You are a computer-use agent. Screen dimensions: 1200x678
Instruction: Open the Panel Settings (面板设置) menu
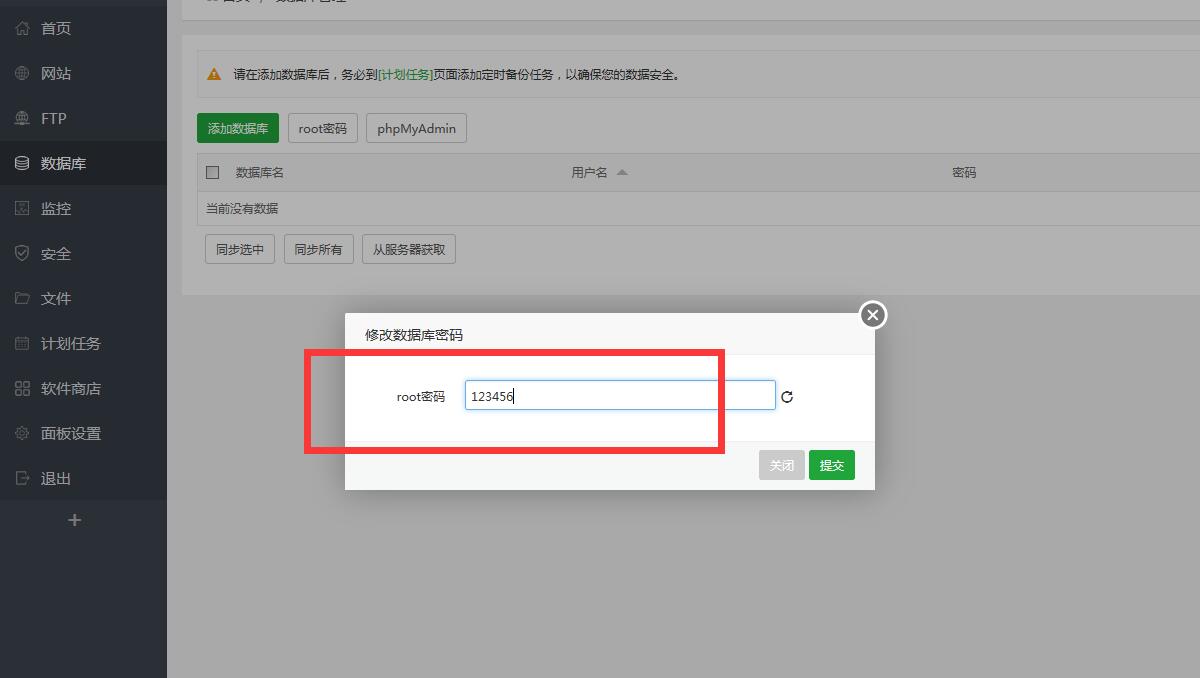[70, 433]
